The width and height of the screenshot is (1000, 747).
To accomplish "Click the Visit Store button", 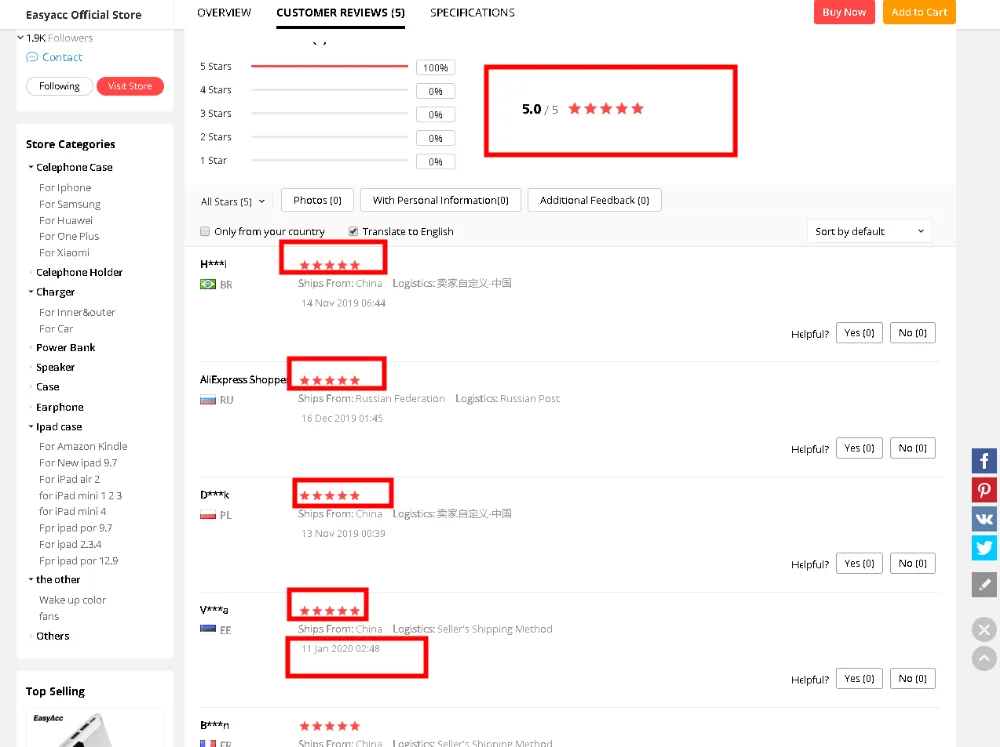I will coord(130,86).
